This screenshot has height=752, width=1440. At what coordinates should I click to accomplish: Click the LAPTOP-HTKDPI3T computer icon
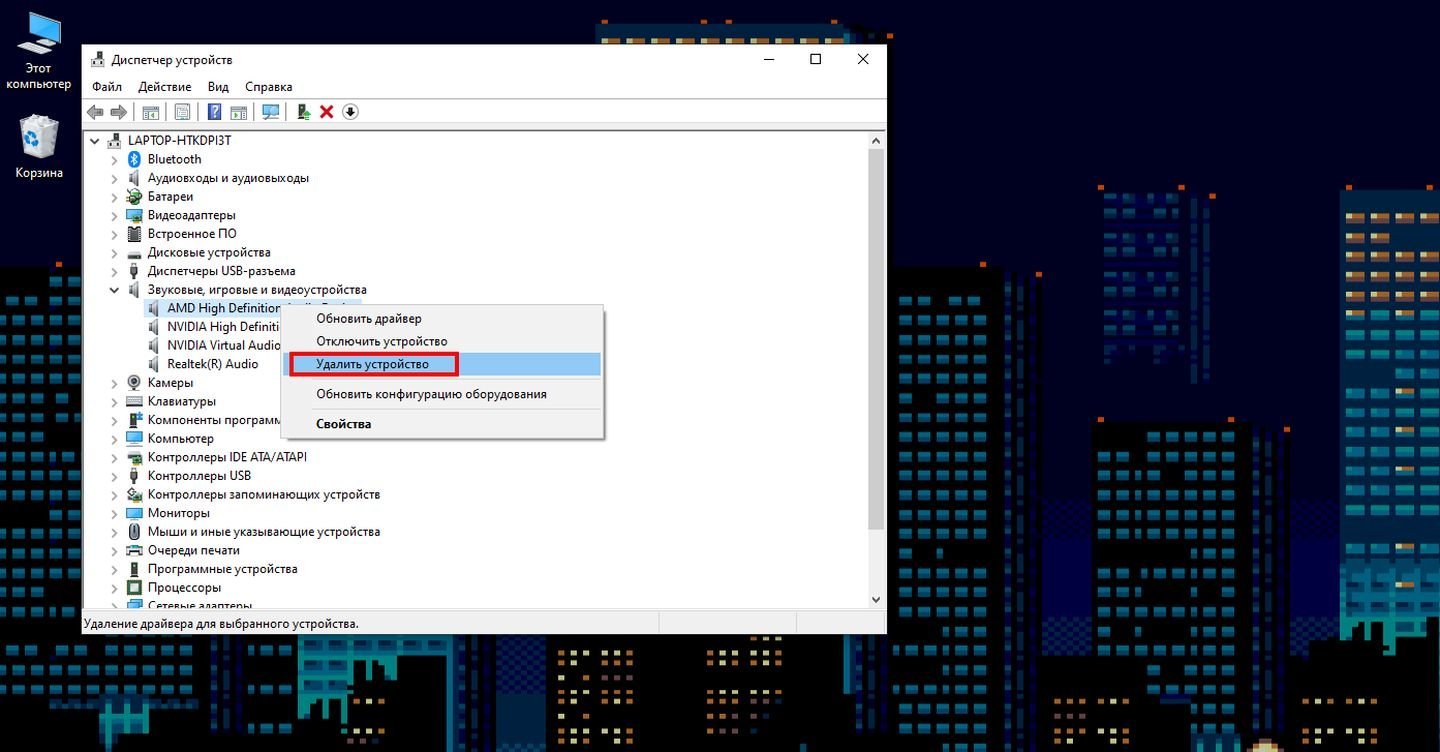pos(116,141)
